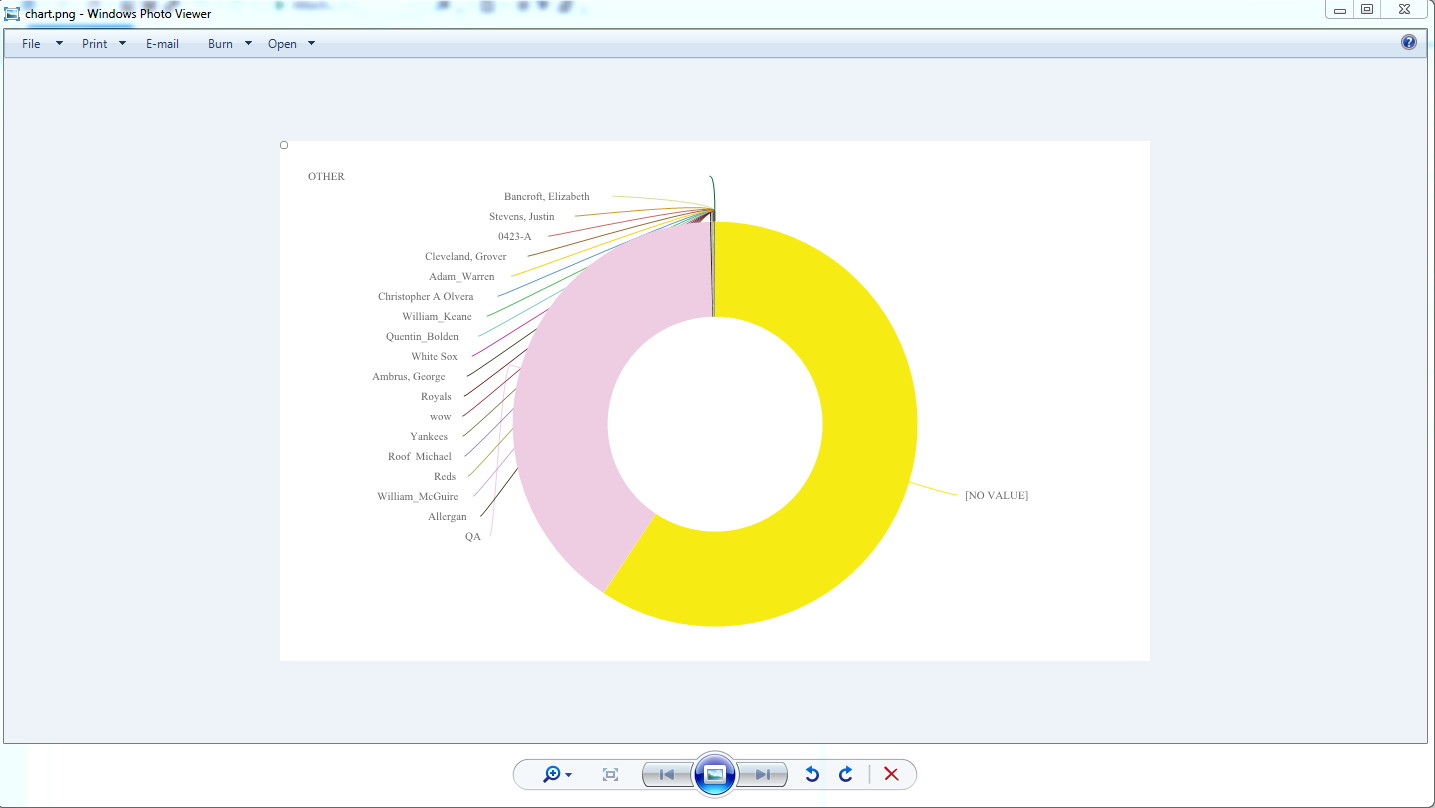This screenshot has width=1435, height=808.
Task: Click the 0423-A label
Action: pos(515,236)
